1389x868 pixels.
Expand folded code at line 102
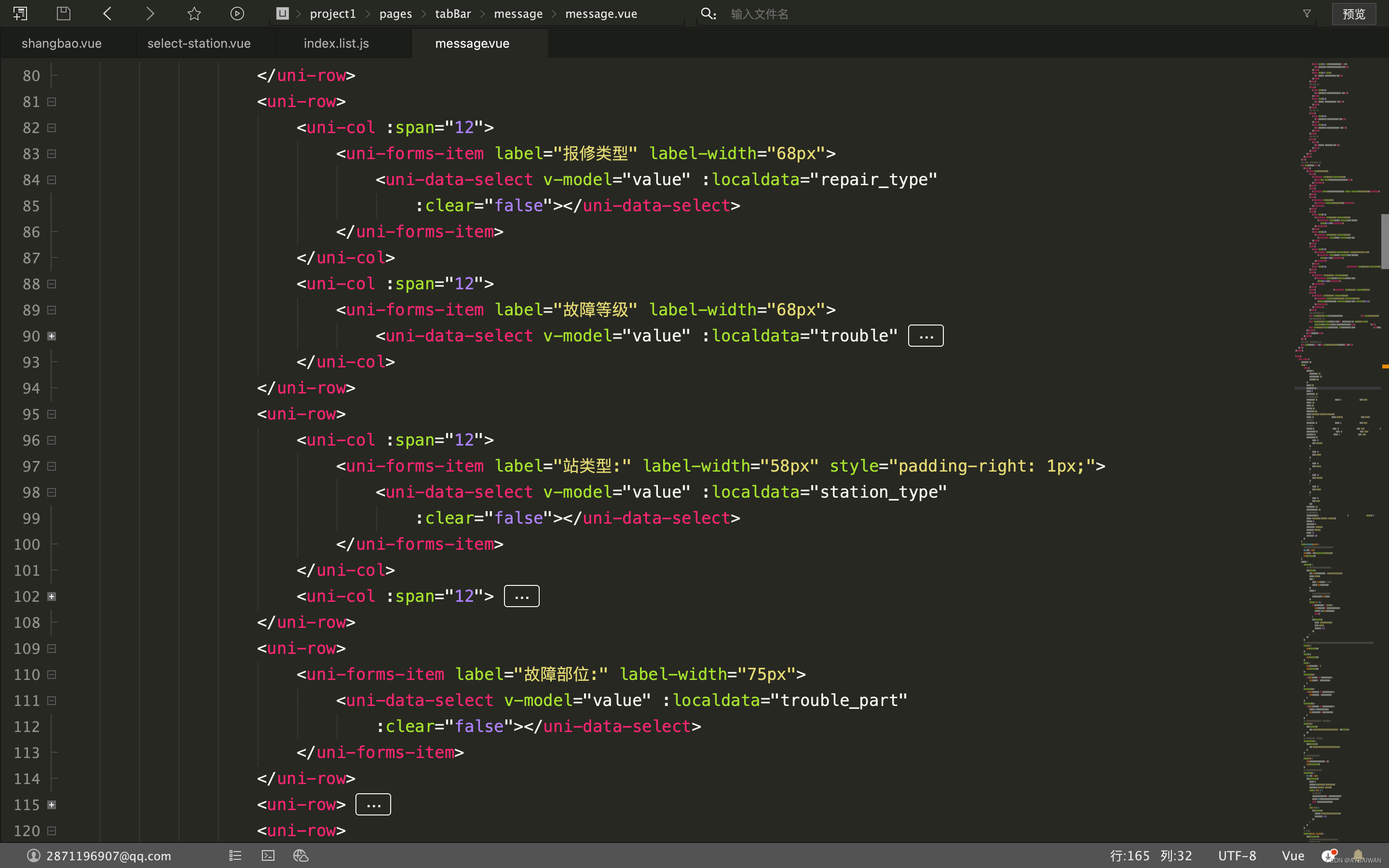[52, 597]
